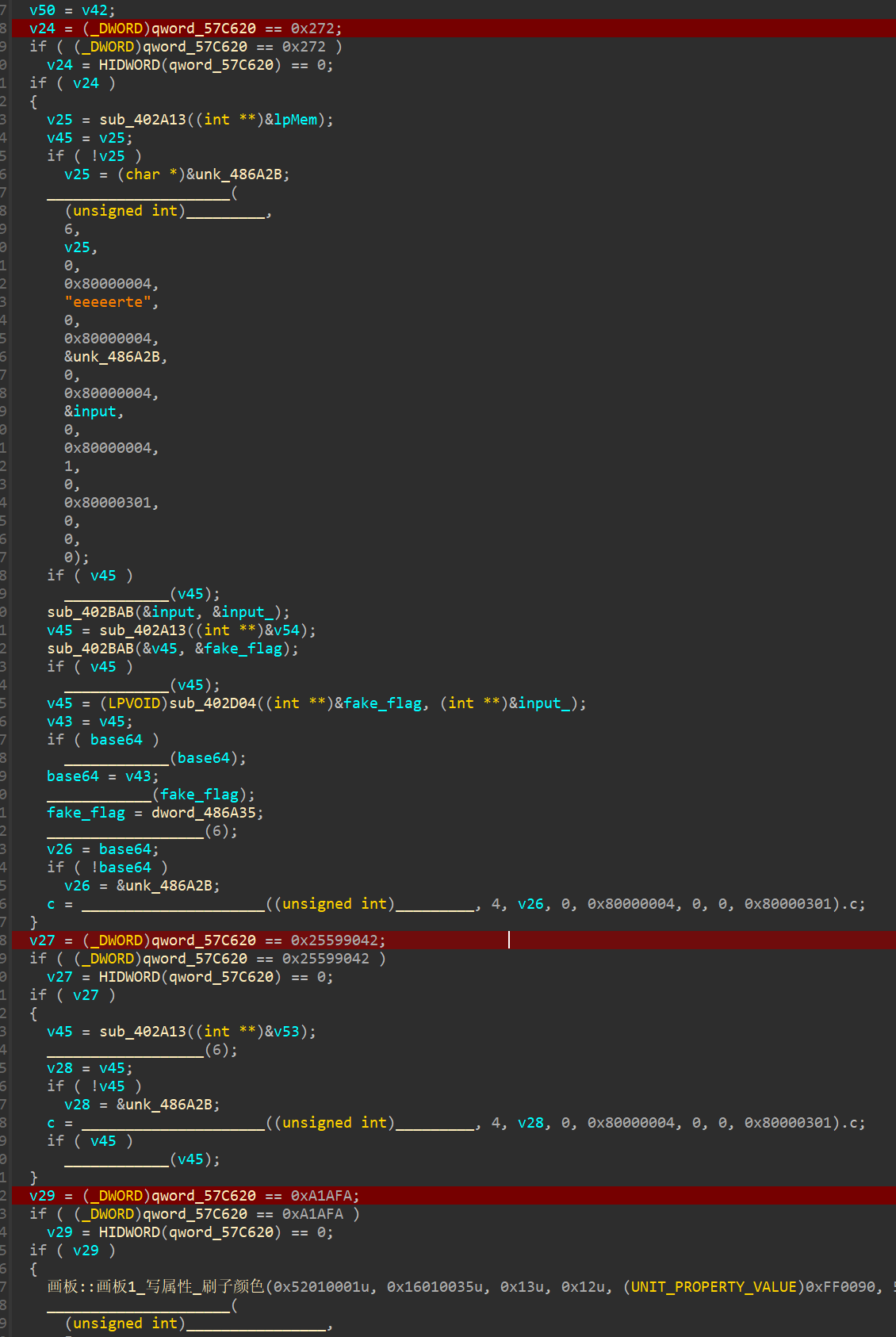Image resolution: width=896 pixels, height=1337 pixels.
Task: Click the line 'v26 = base64;'
Action: [x=103, y=849]
